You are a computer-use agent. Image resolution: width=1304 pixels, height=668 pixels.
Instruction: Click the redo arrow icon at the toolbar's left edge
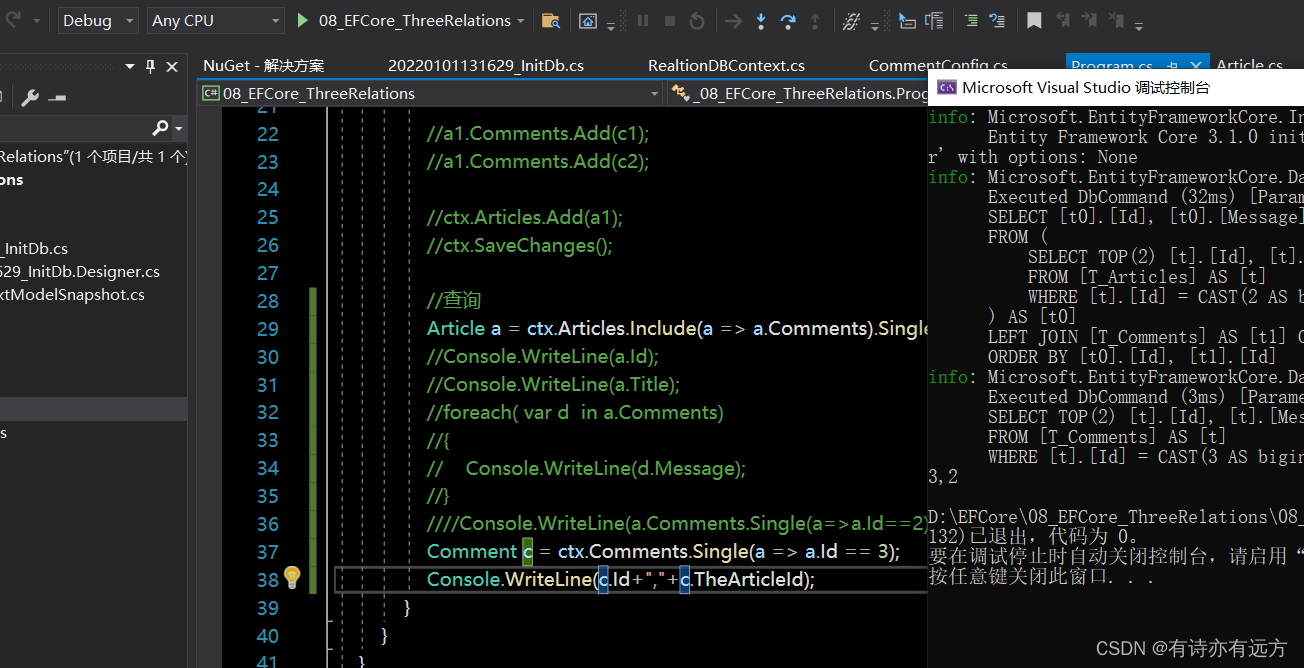pyautogui.click(x=11, y=20)
